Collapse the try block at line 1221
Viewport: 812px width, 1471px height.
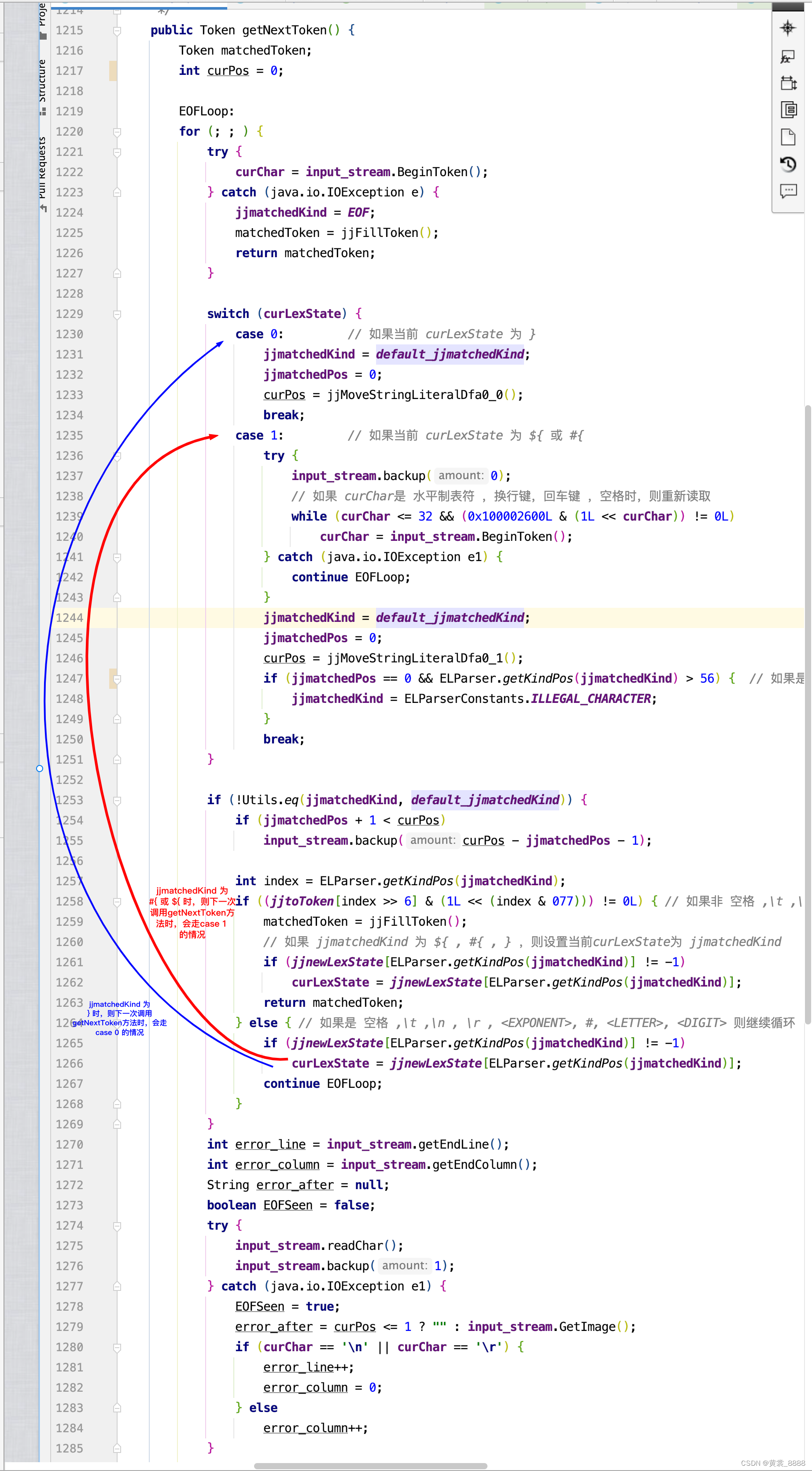tap(117, 152)
